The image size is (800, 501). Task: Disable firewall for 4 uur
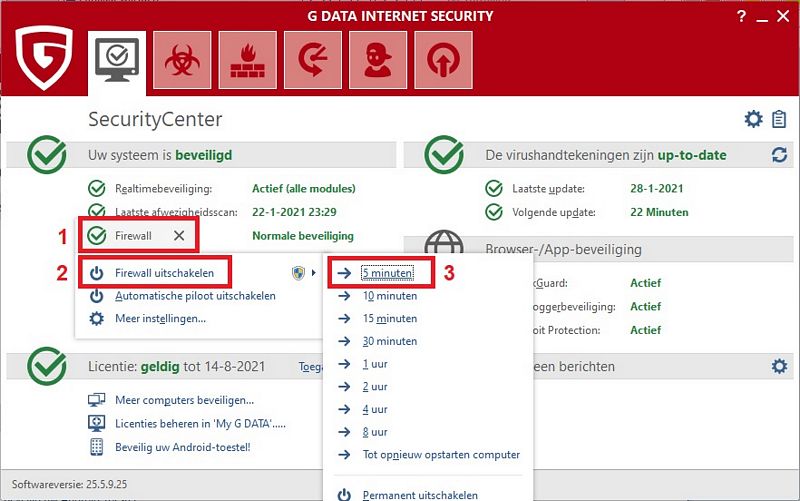[375, 409]
